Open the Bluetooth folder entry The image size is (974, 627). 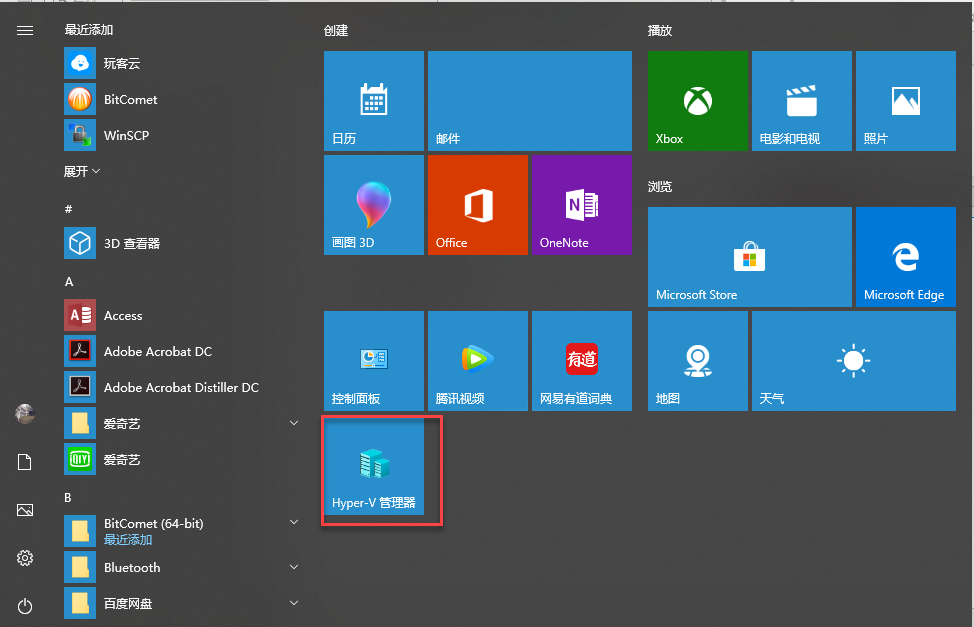[x=183, y=567]
